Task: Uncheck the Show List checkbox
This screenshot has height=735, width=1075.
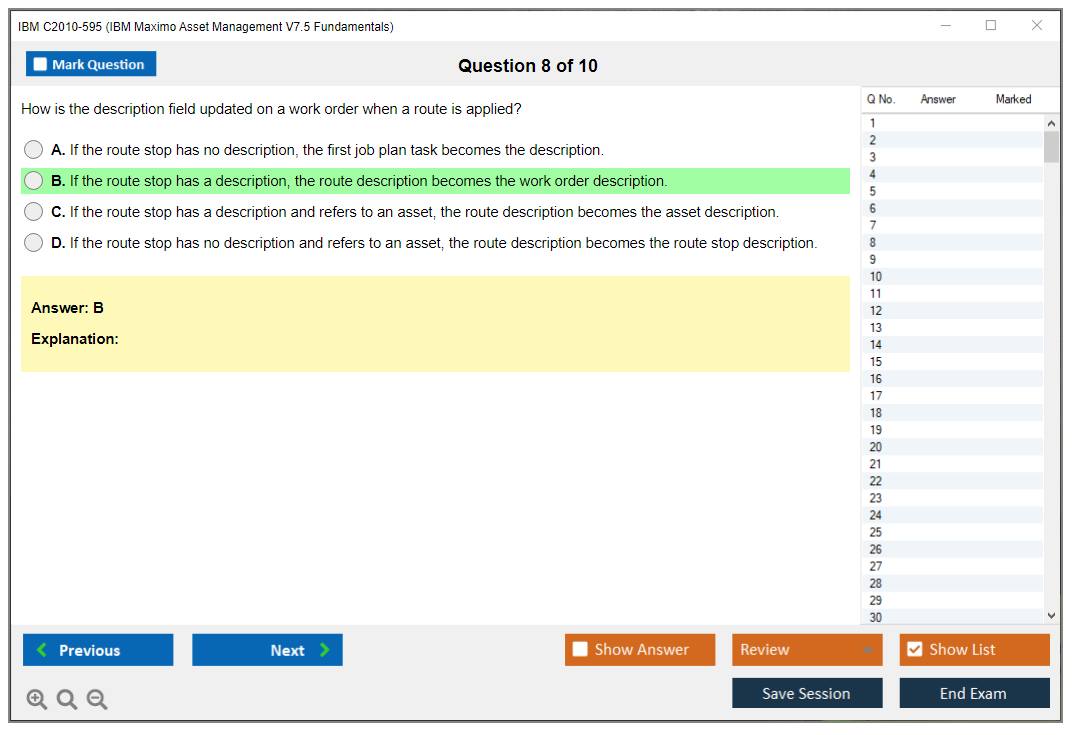Action: 915,650
